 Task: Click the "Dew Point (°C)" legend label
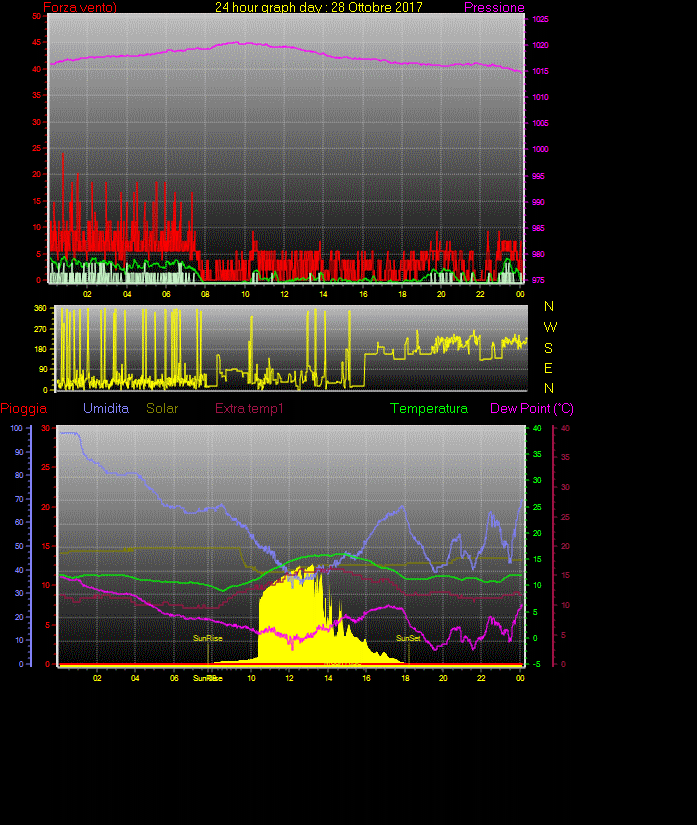pos(532,409)
